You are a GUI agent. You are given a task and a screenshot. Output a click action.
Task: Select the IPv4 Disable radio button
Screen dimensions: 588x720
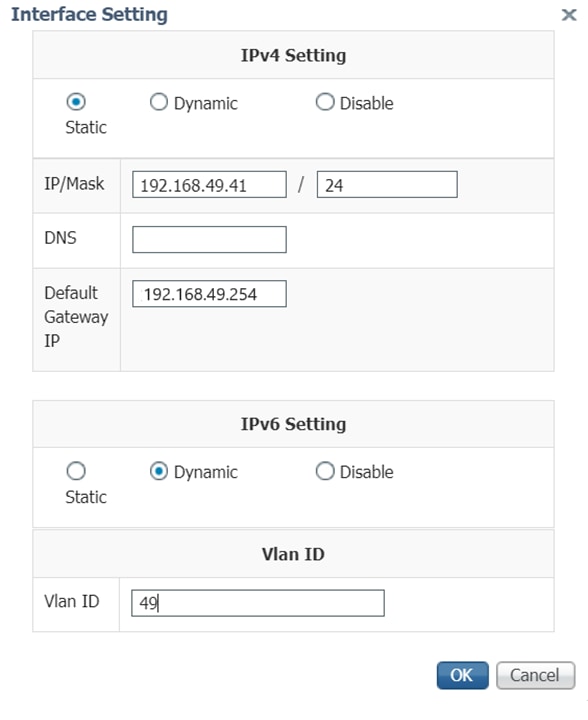pyautogui.click(x=325, y=102)
